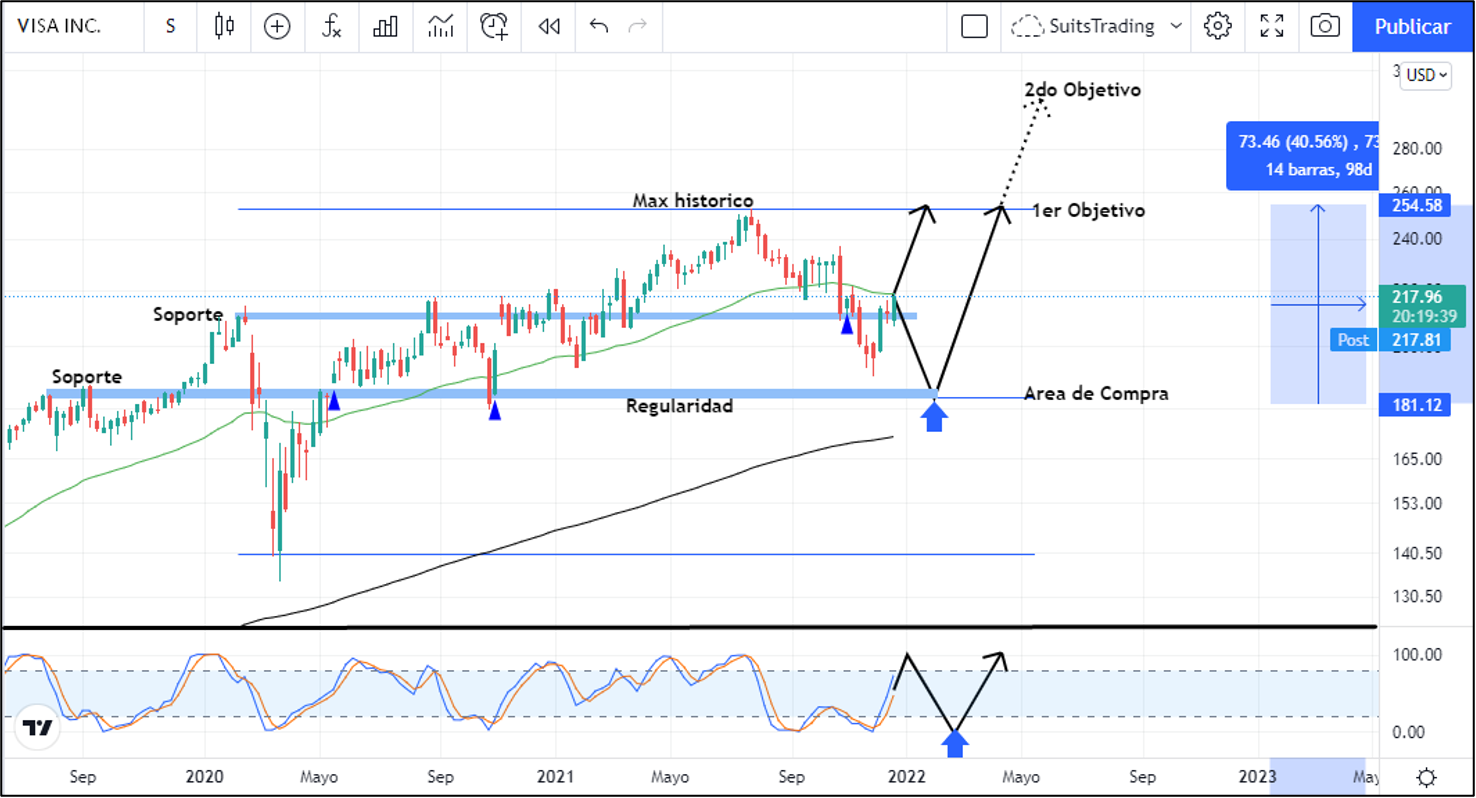Open chart settings gear in the toolbar
Screen dimensions: 1476x798
(x=1217, y=26)
